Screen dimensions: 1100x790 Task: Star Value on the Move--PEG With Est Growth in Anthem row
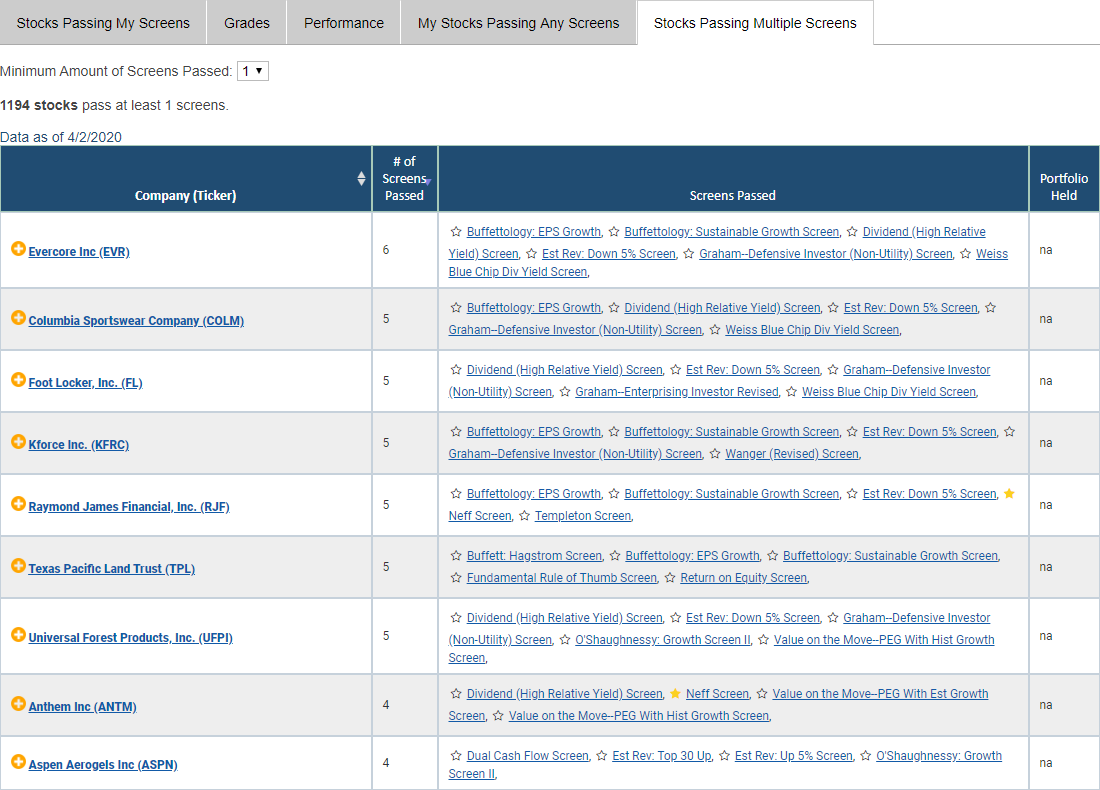point(762,694)
